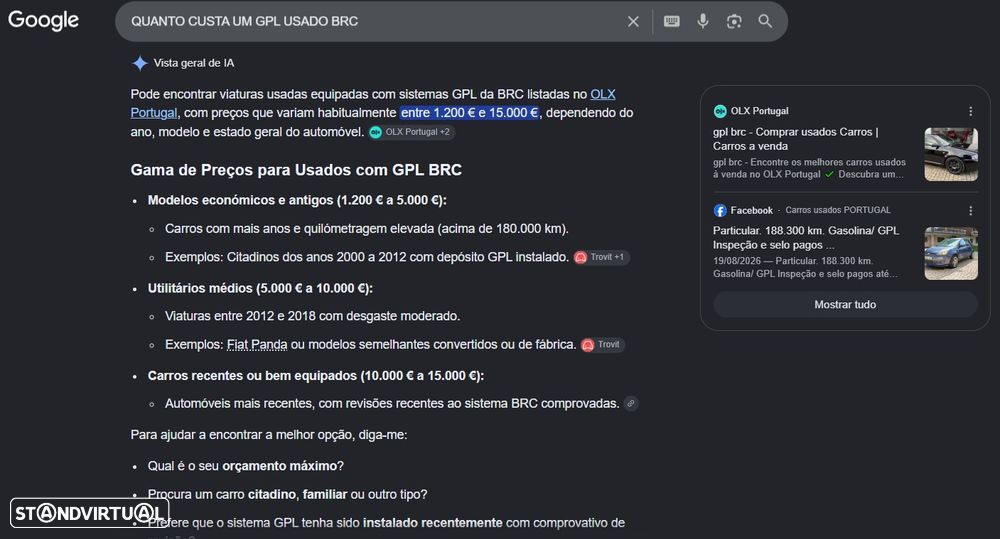The image size is (1000, 539).
Task: Open the black car thumbnail
Action: point(951,154)
